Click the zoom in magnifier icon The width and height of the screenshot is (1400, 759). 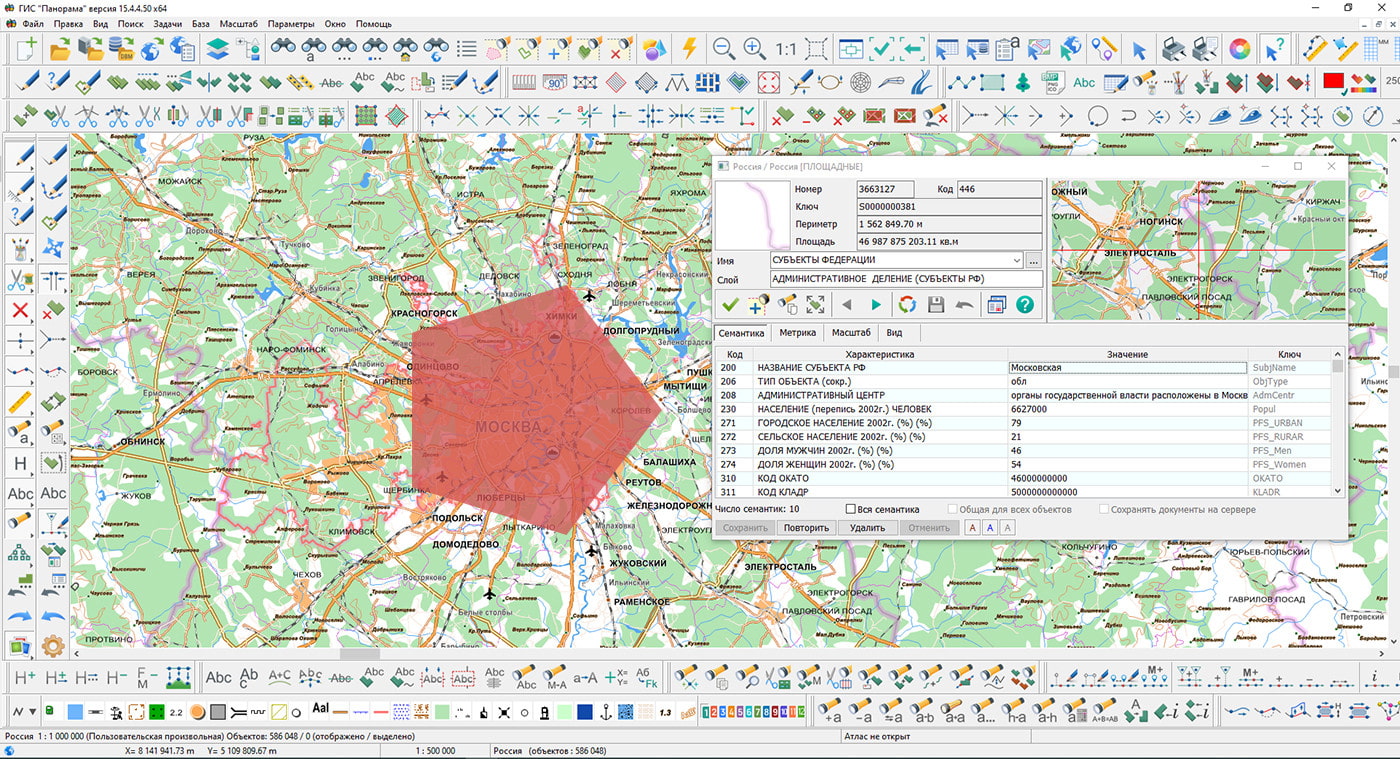click(755, 49)
